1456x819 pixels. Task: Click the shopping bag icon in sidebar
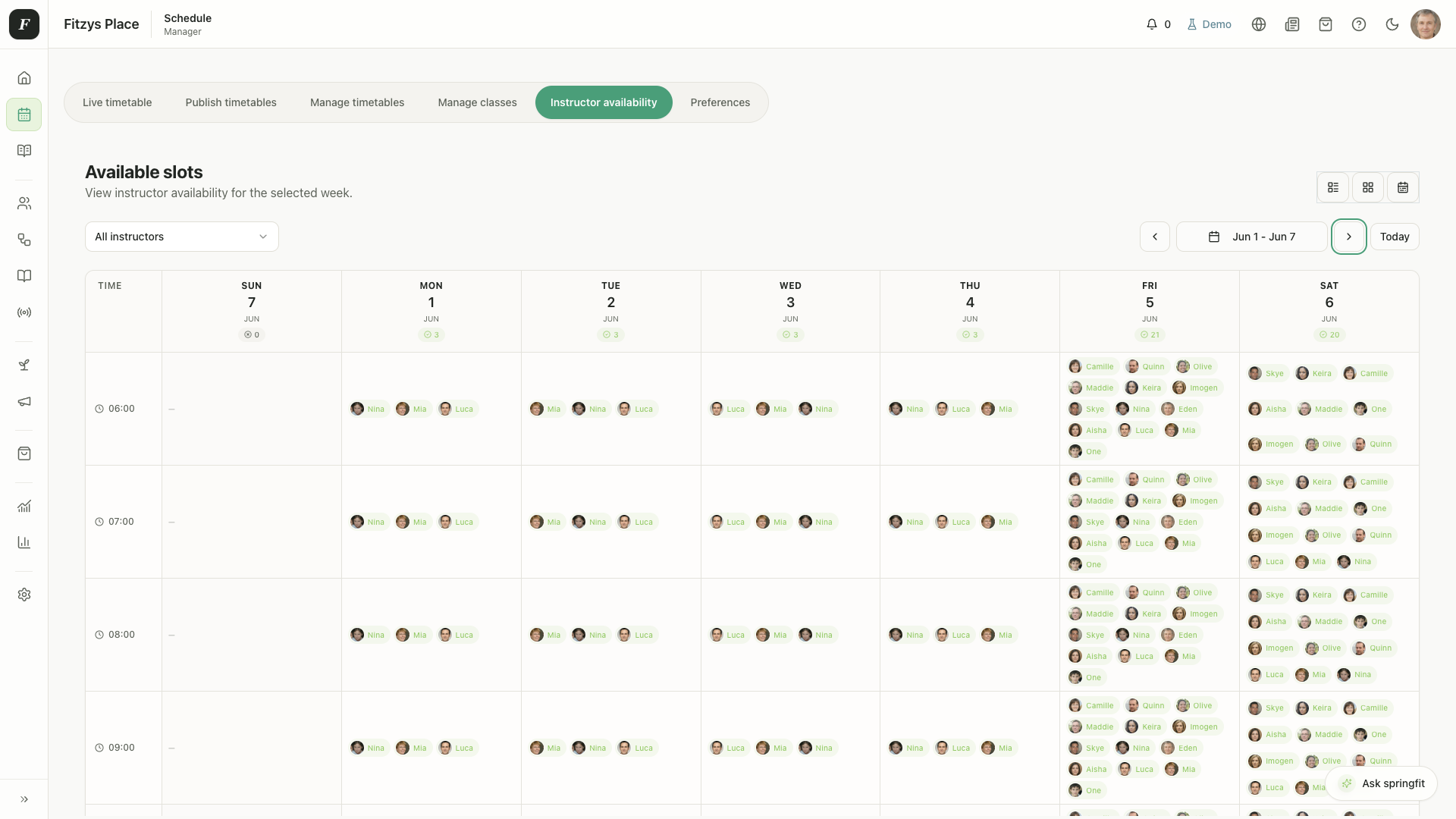point(24,453)
